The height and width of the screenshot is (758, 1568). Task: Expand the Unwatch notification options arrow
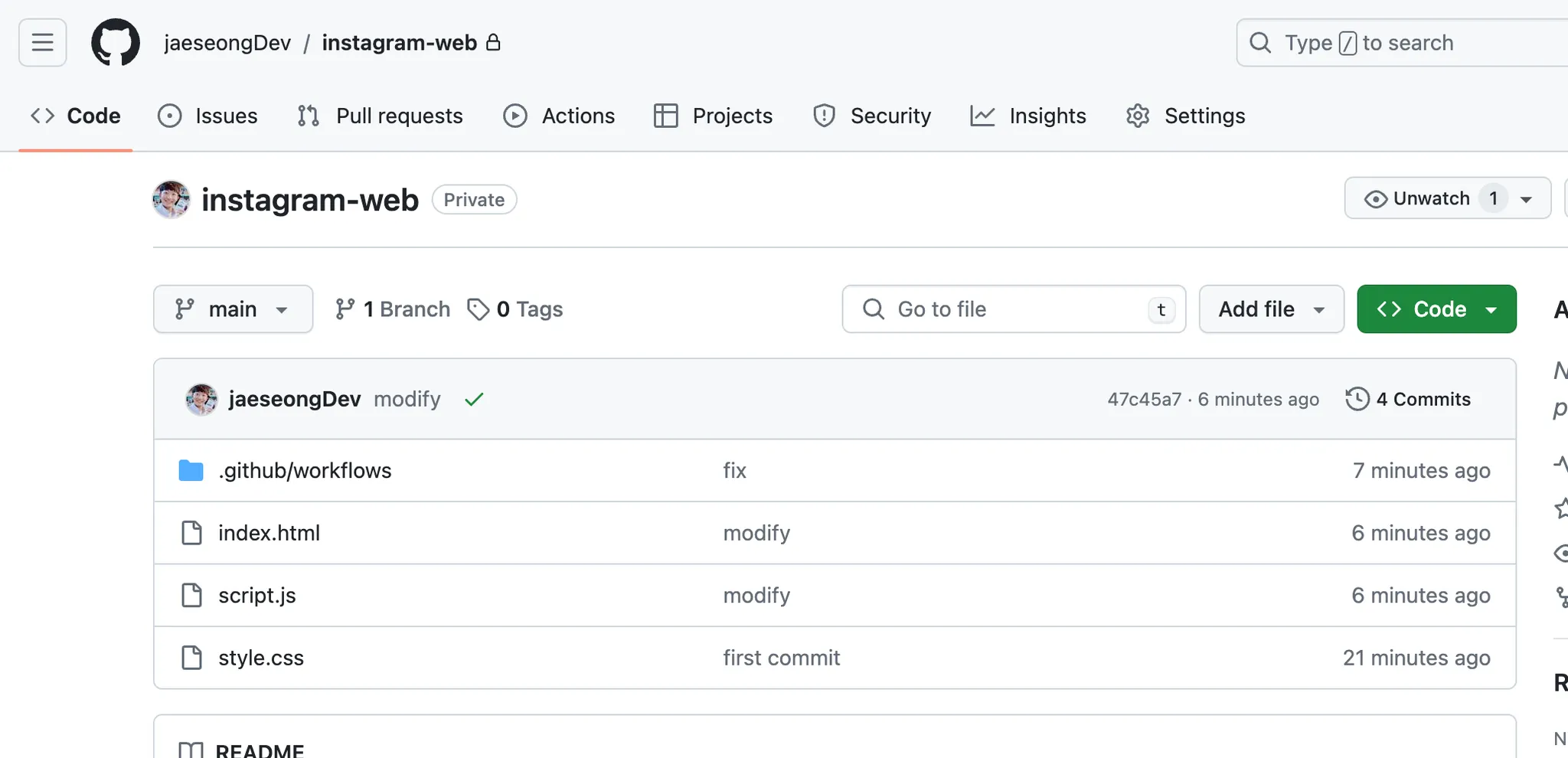1527,199
